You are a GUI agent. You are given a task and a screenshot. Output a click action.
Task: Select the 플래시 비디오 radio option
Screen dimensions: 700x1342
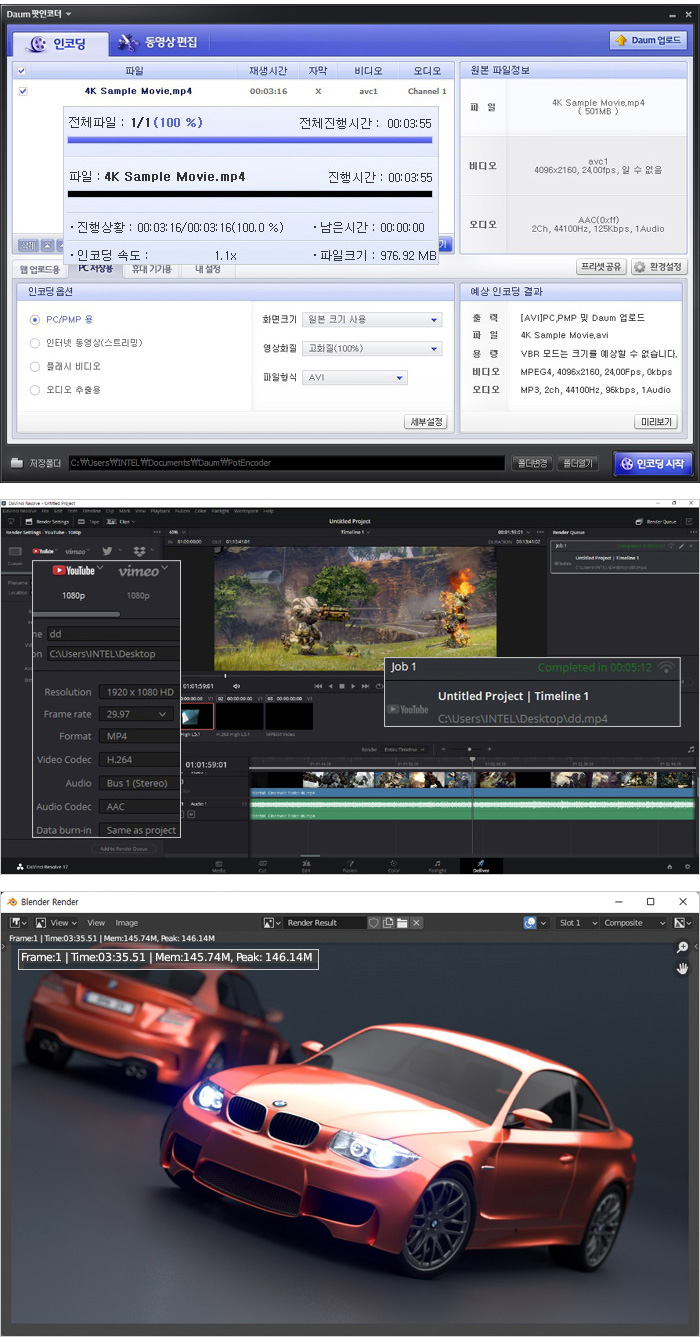pos(36,366)
